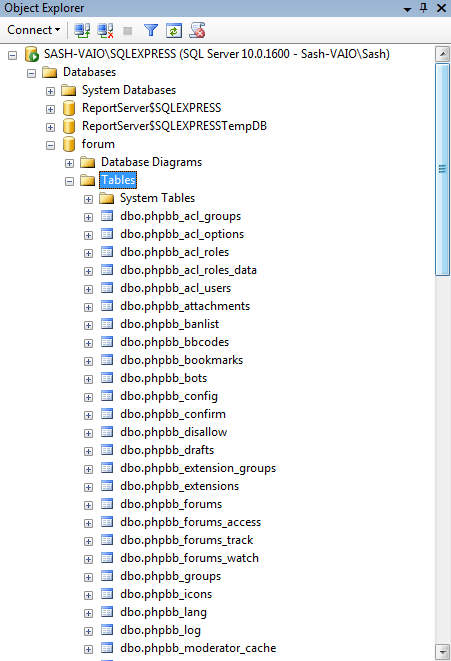Click the green Refresh icon
Viewport: 451px width, 661px height.
pyautogui.click(x=174, y=30)
